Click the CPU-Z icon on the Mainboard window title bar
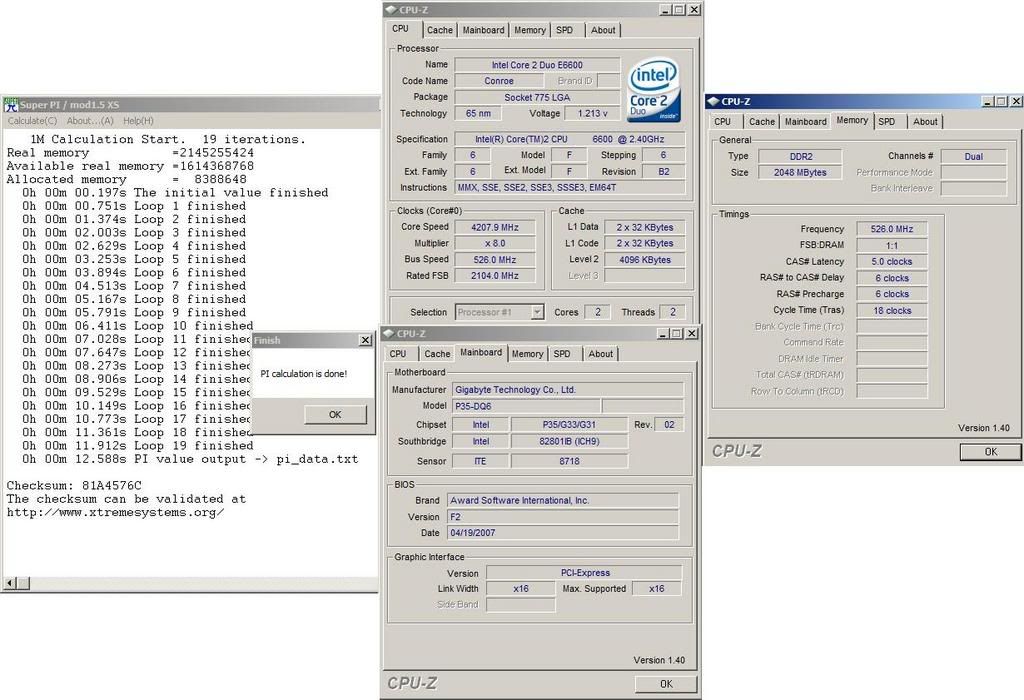The width and height of the screenshot is (1024, 700). tap(390, 333)
